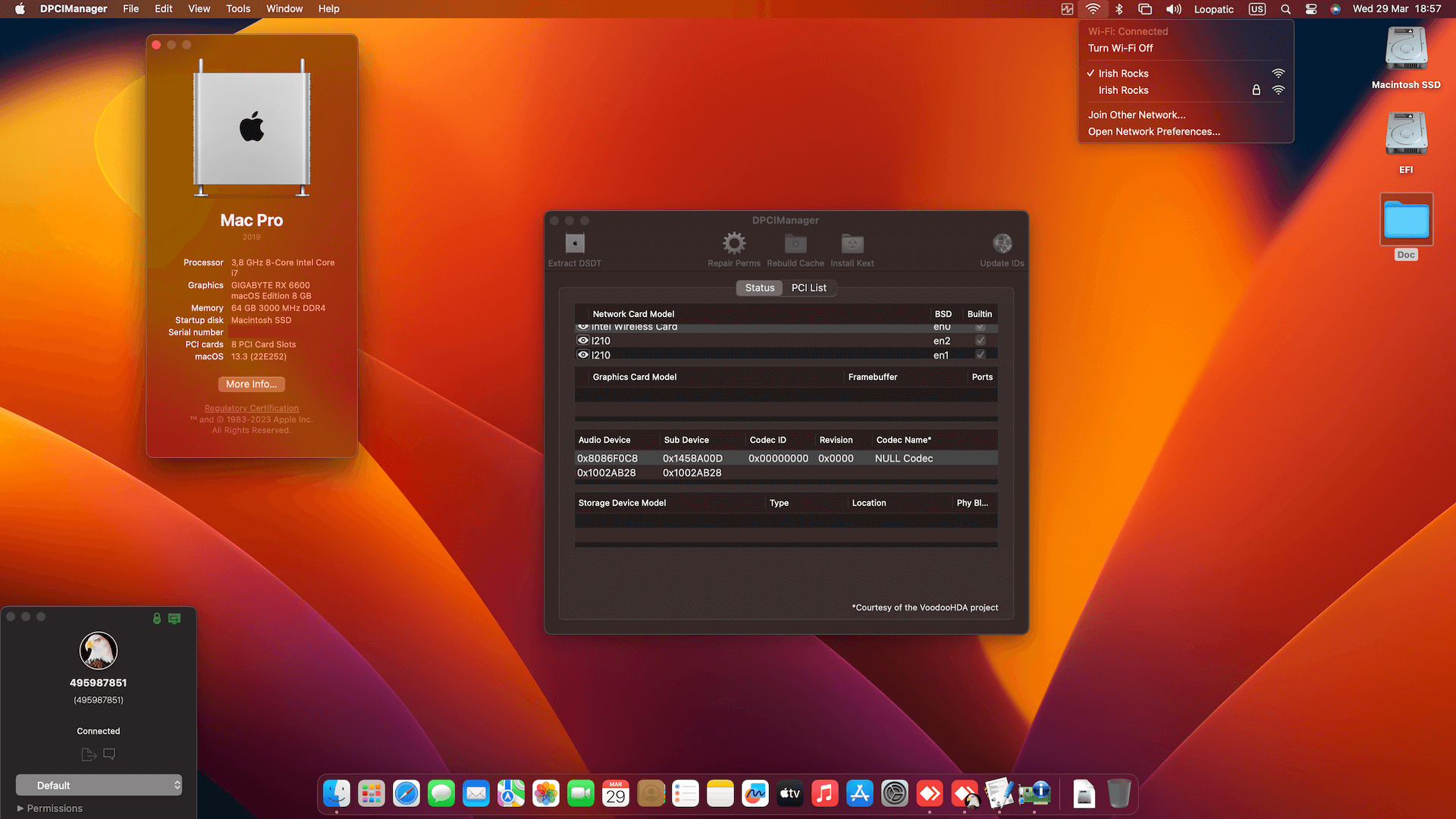Switch to the PCI List tab
1456x819 pixels.
pyautogui.click(x=808, y=287)
